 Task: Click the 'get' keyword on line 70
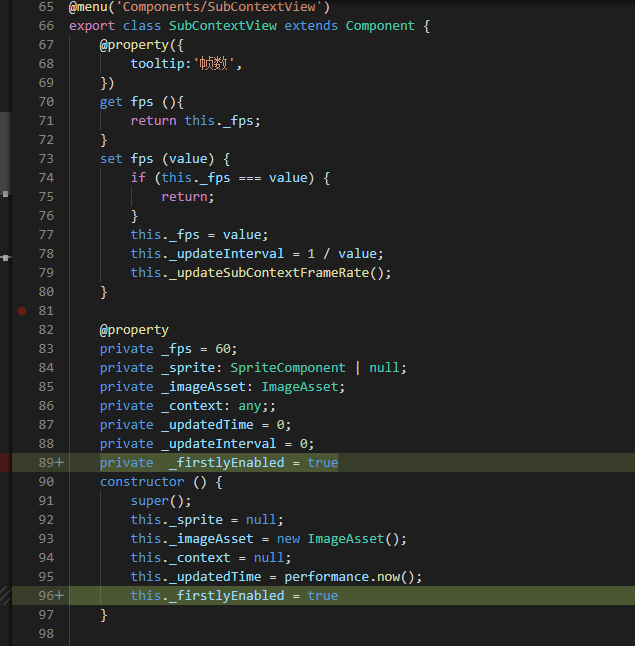pyautogui.click(x=111, y=102)
